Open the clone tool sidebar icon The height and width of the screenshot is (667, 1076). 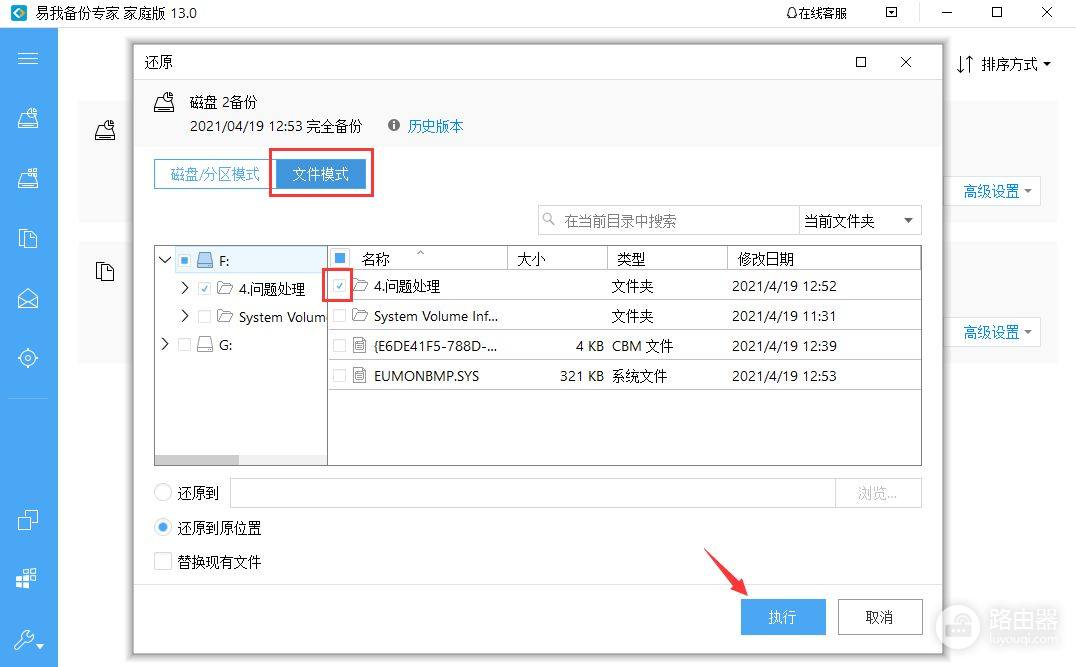28,520
